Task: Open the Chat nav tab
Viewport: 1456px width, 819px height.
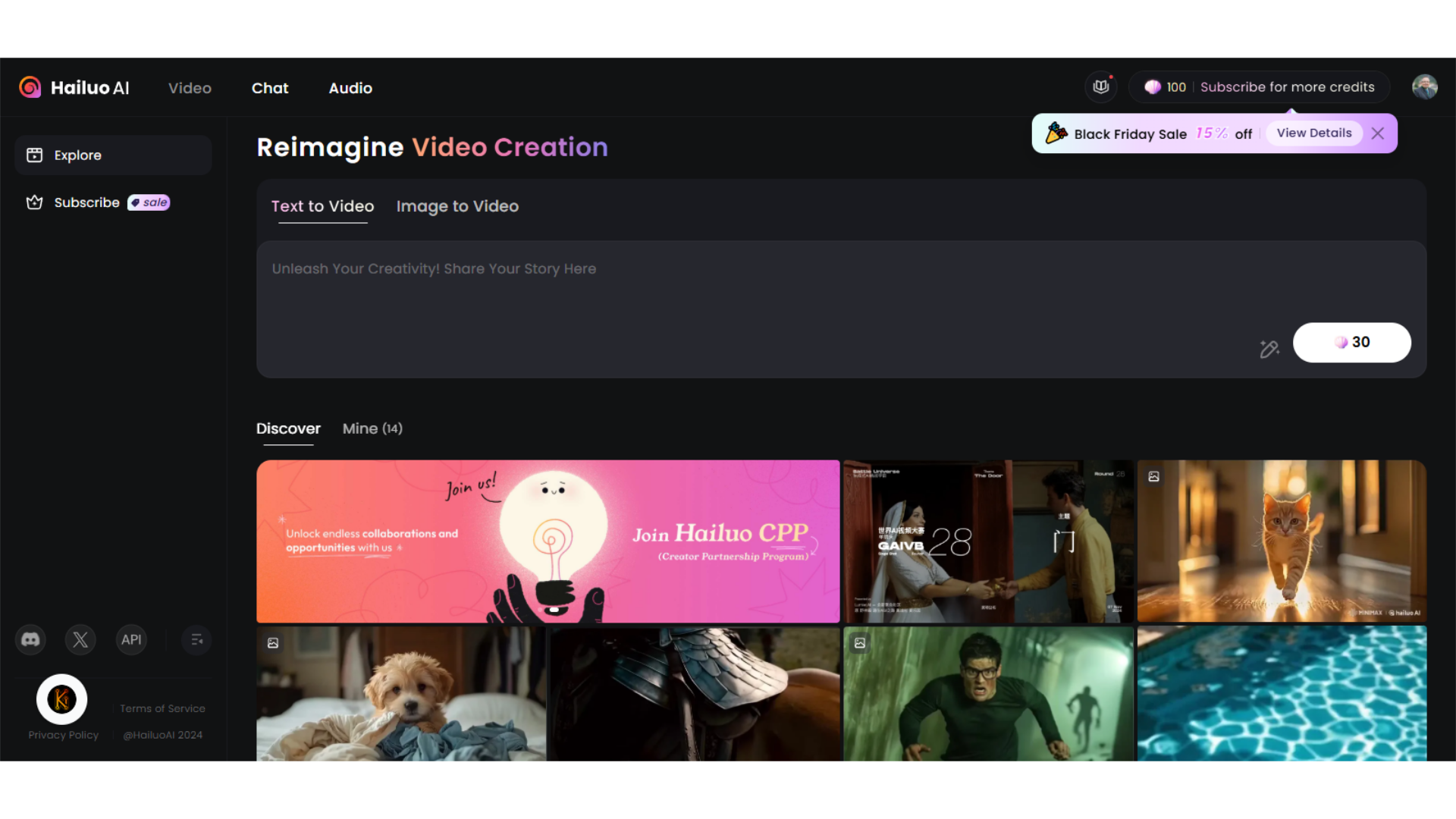Action: point(270,88)
